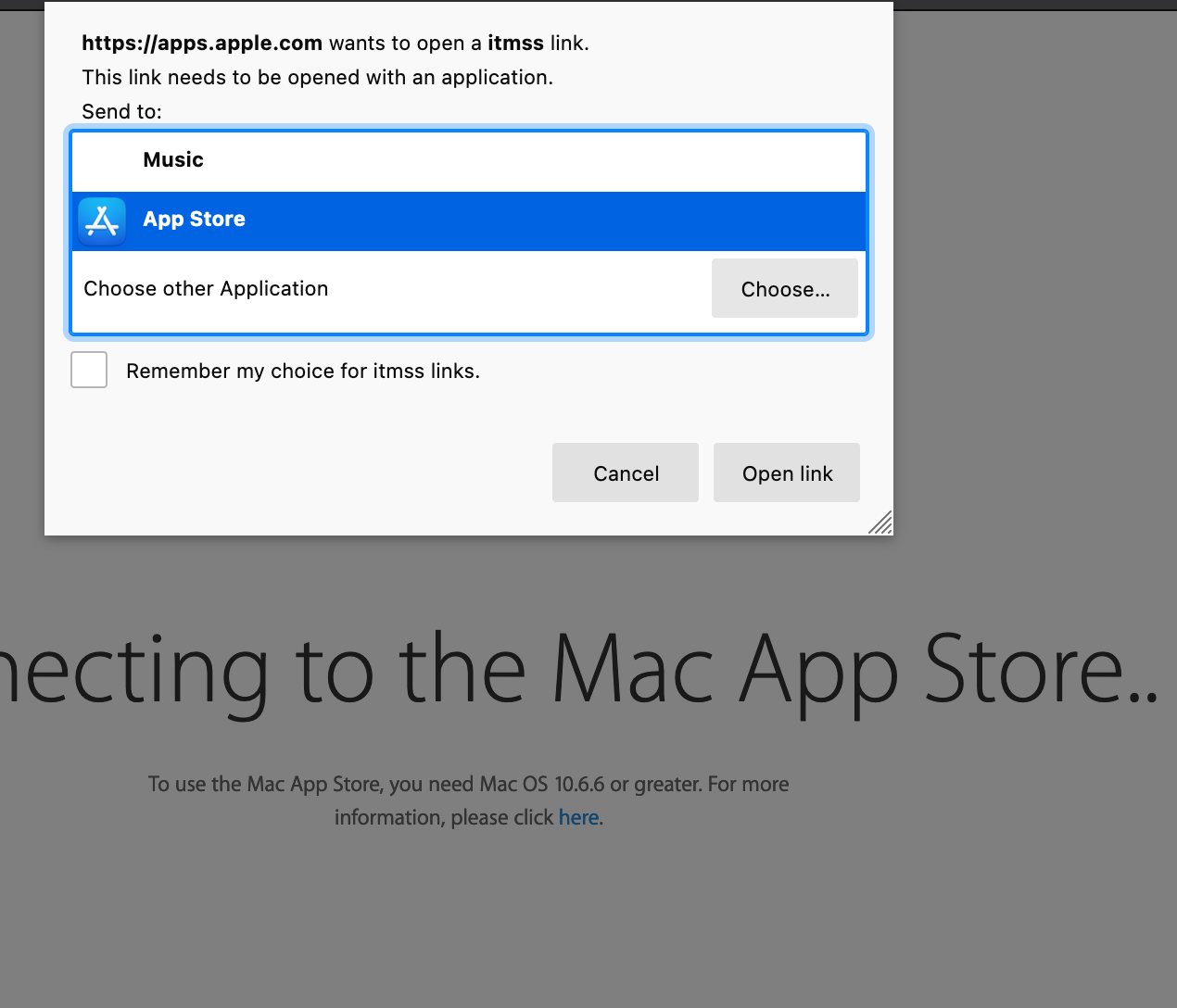Screen dimensions: 1177x1008
Task: Cancel the open link dialog
Action: click(x=626, y=472)
